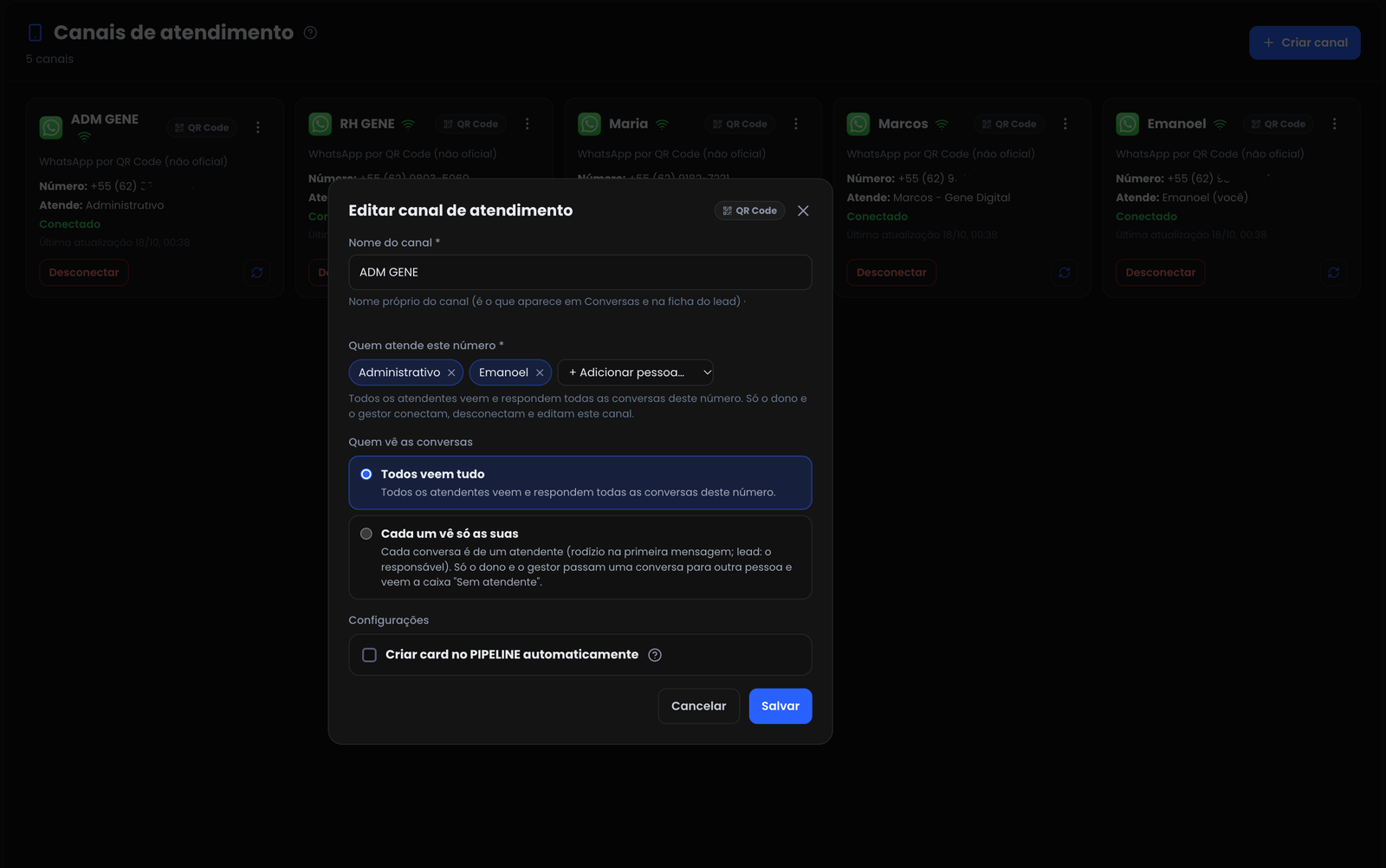
Task: Click the QR Code badge on RH GENE card
Action: click(x=471, y=124)
